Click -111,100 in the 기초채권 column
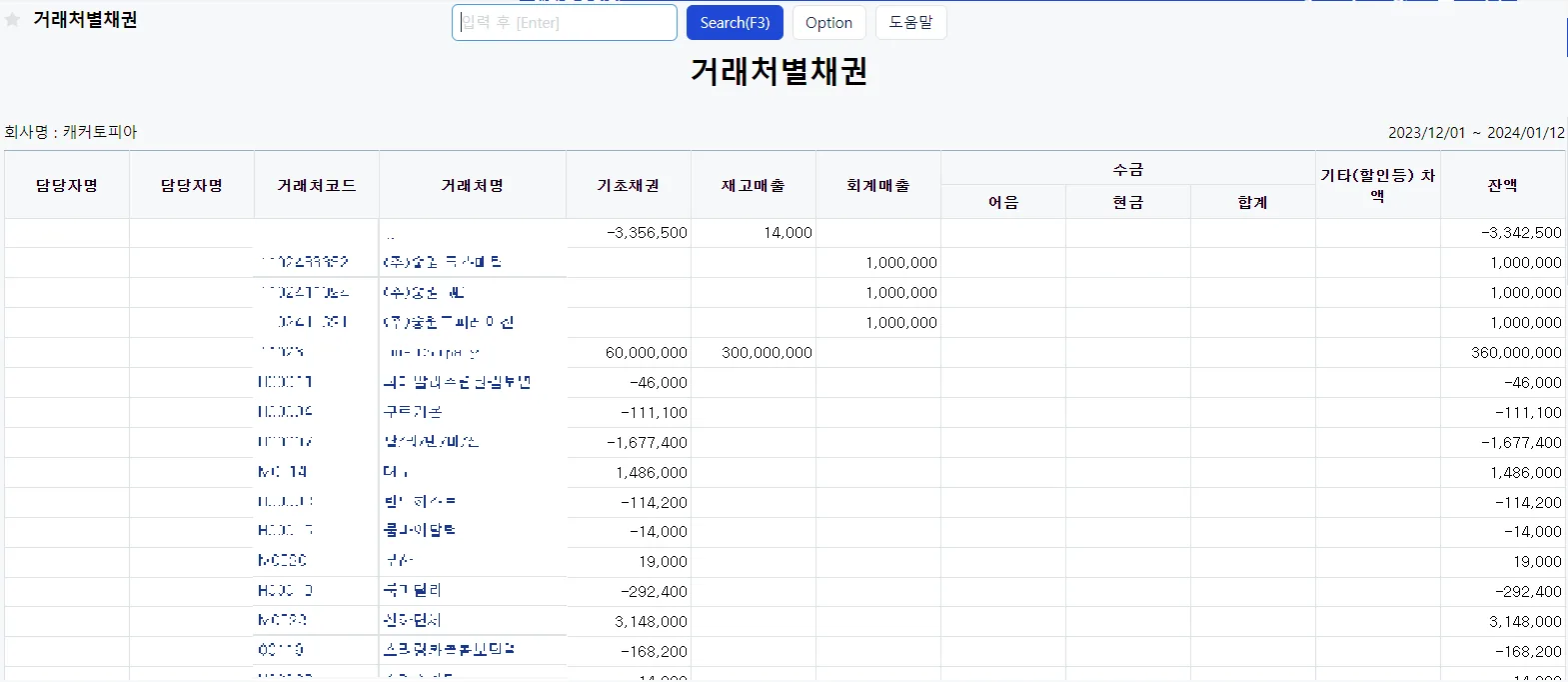 (654, 412)
